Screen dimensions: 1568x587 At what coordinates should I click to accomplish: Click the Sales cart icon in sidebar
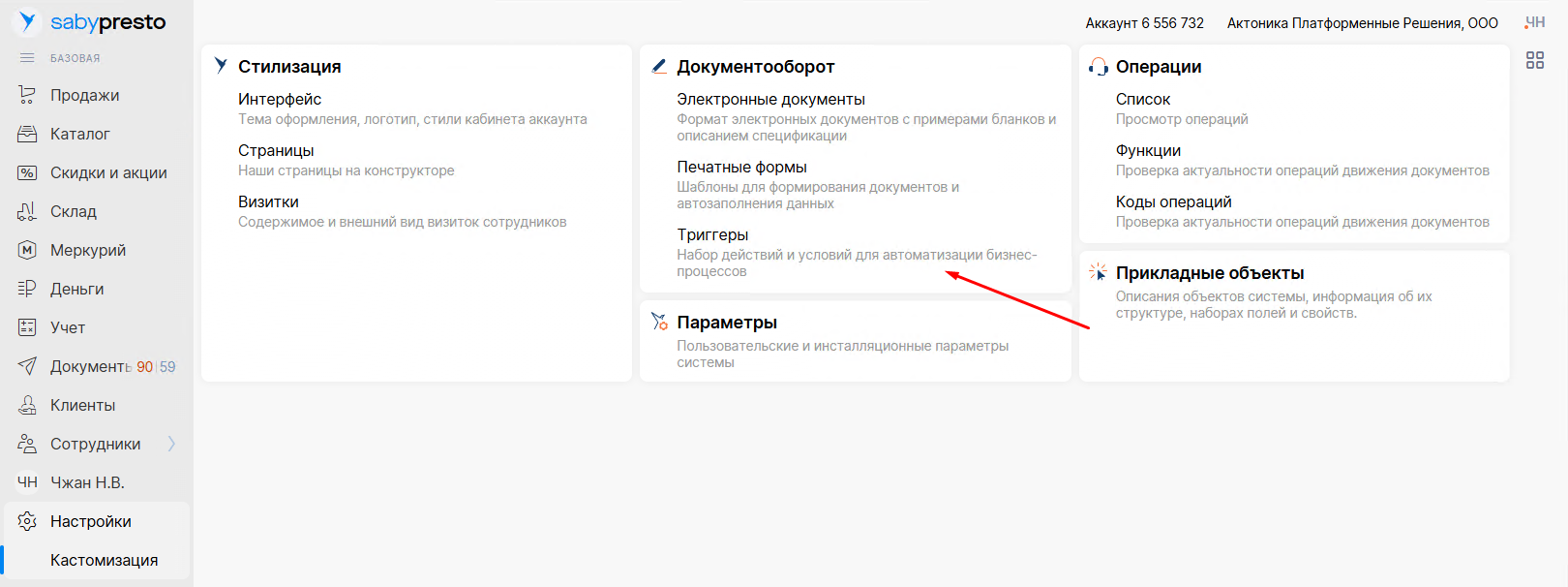[27, 95]
